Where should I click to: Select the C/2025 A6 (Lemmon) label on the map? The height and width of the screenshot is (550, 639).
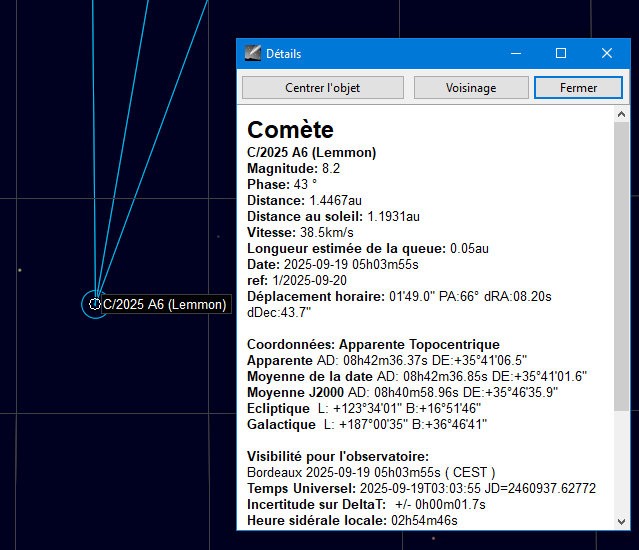(x=165, y=304)
